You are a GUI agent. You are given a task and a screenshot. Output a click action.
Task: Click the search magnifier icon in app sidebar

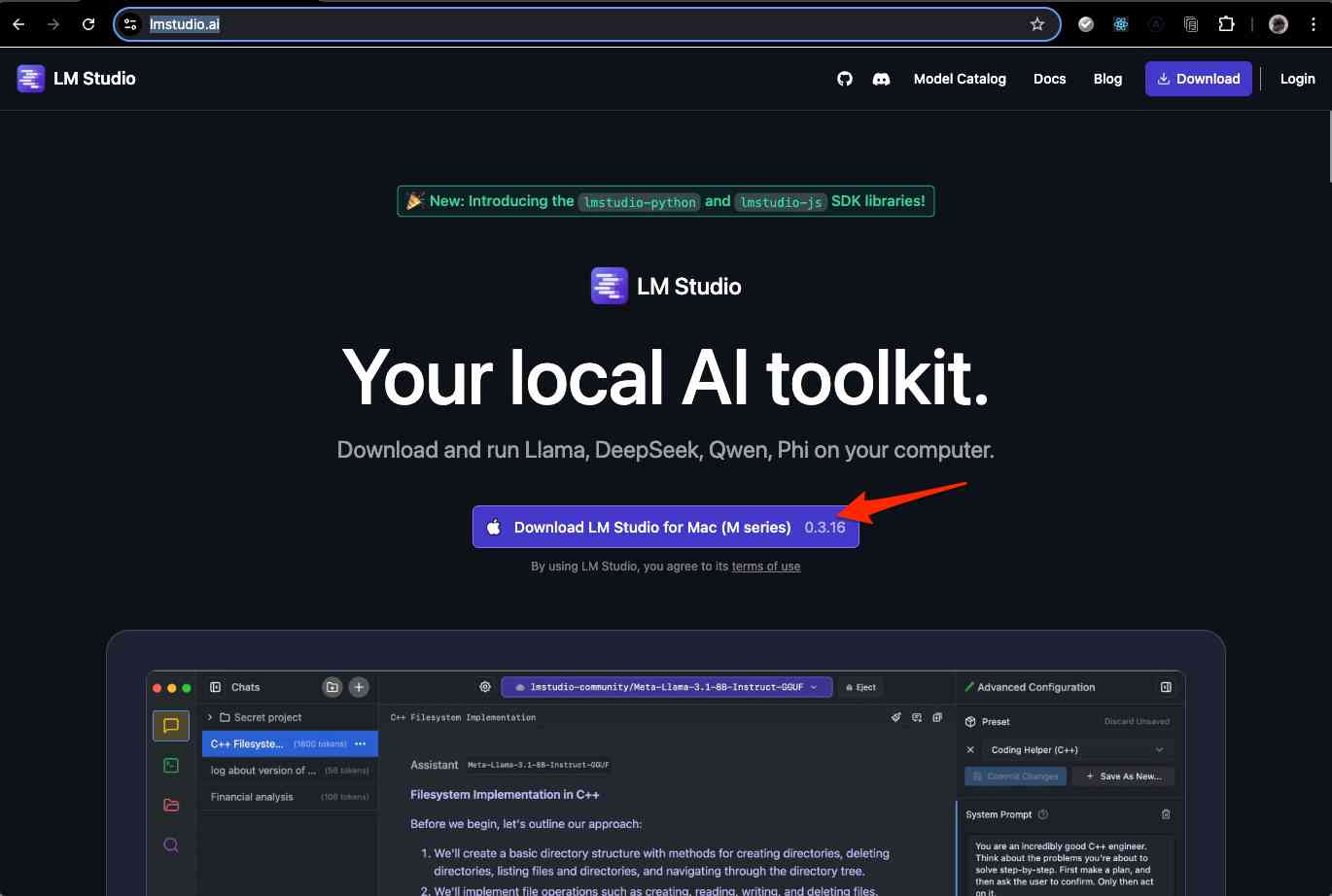pyautogui.click(x=171, y=844)
